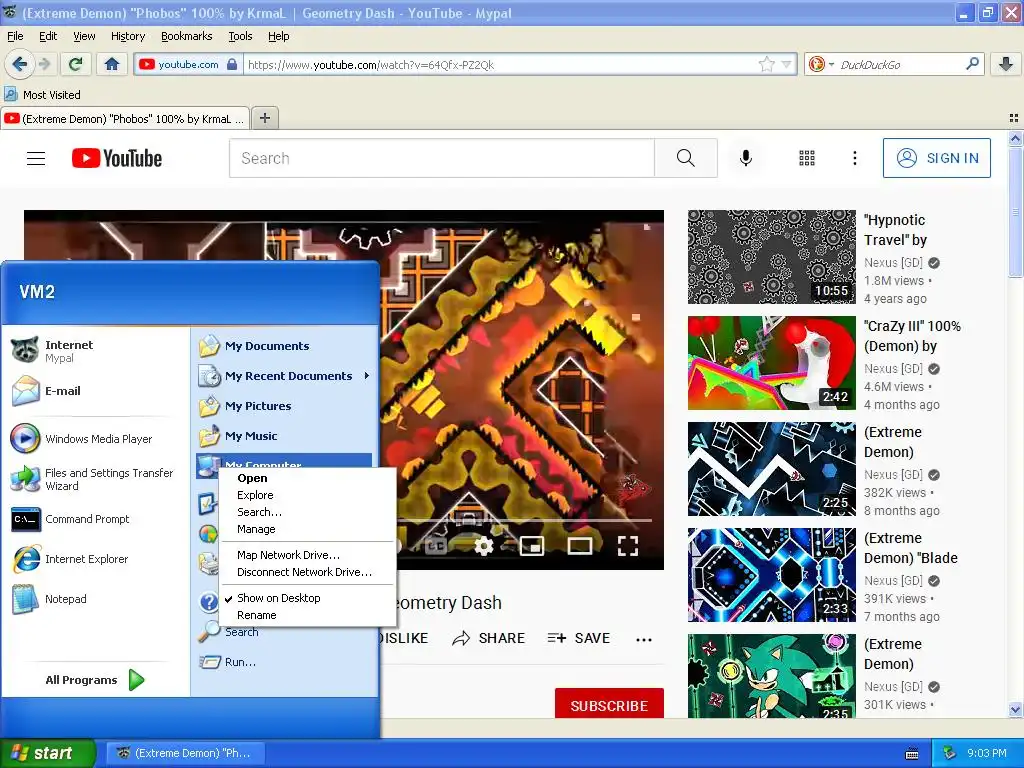Open more actions ellipsis below the video
Screen dimensions: 1024x768
(x=644, y=639)
